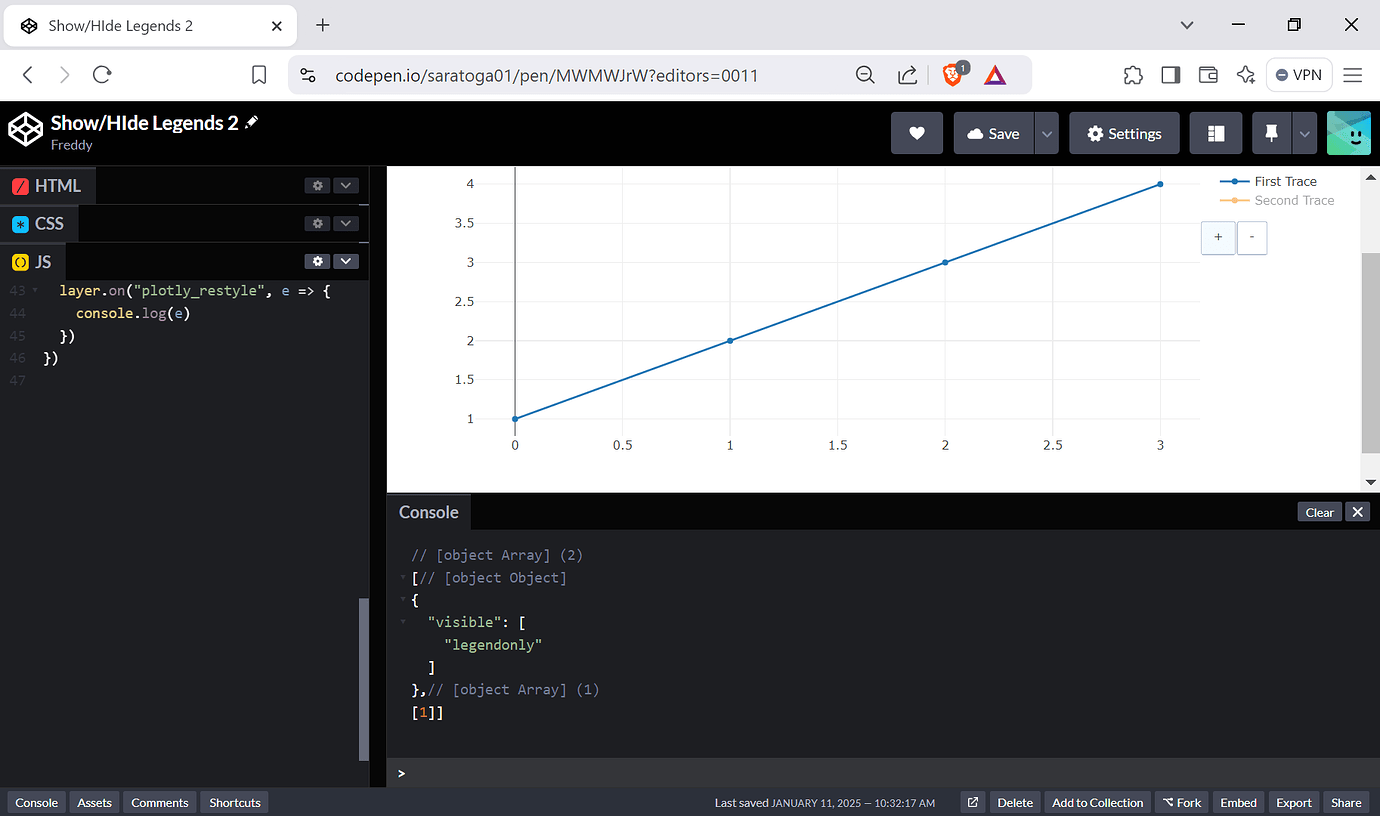This screenshot has width=1380, height=816.
Task: Click the CSS panel gear icon
Action: click(317, 223)
